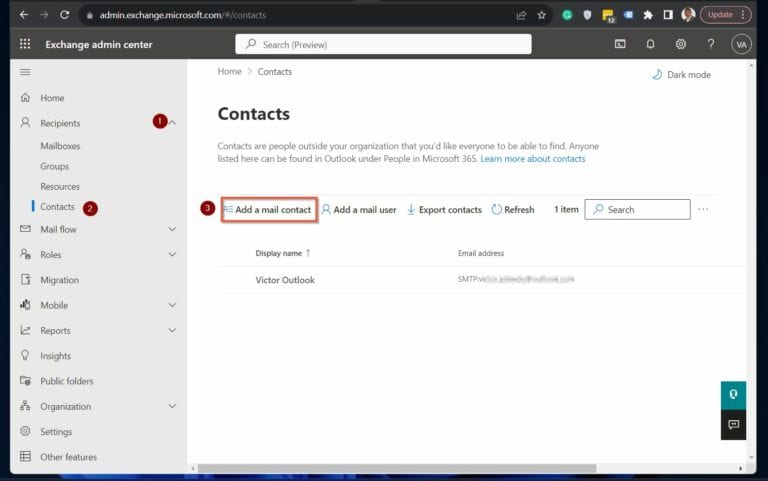Open the VA account avatar
This screenshot has height=481, width=768.
(742, 45)
